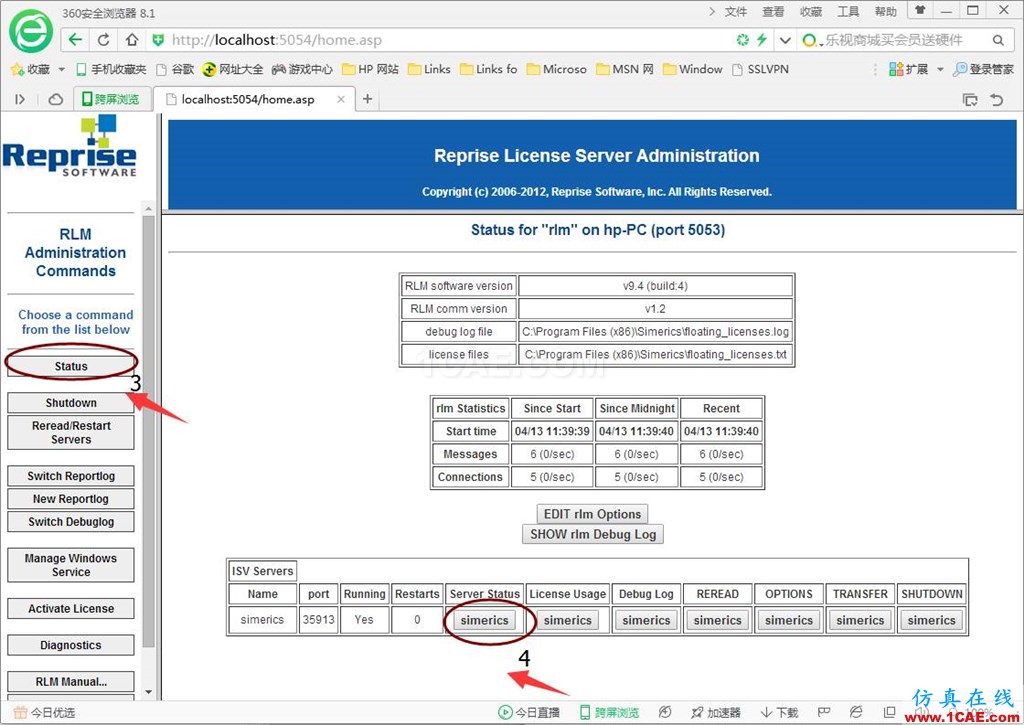Open the site directory bookmark
The width and height of the screenshot is (1024, 725).
pyautogui.click(x=232, y=69)
